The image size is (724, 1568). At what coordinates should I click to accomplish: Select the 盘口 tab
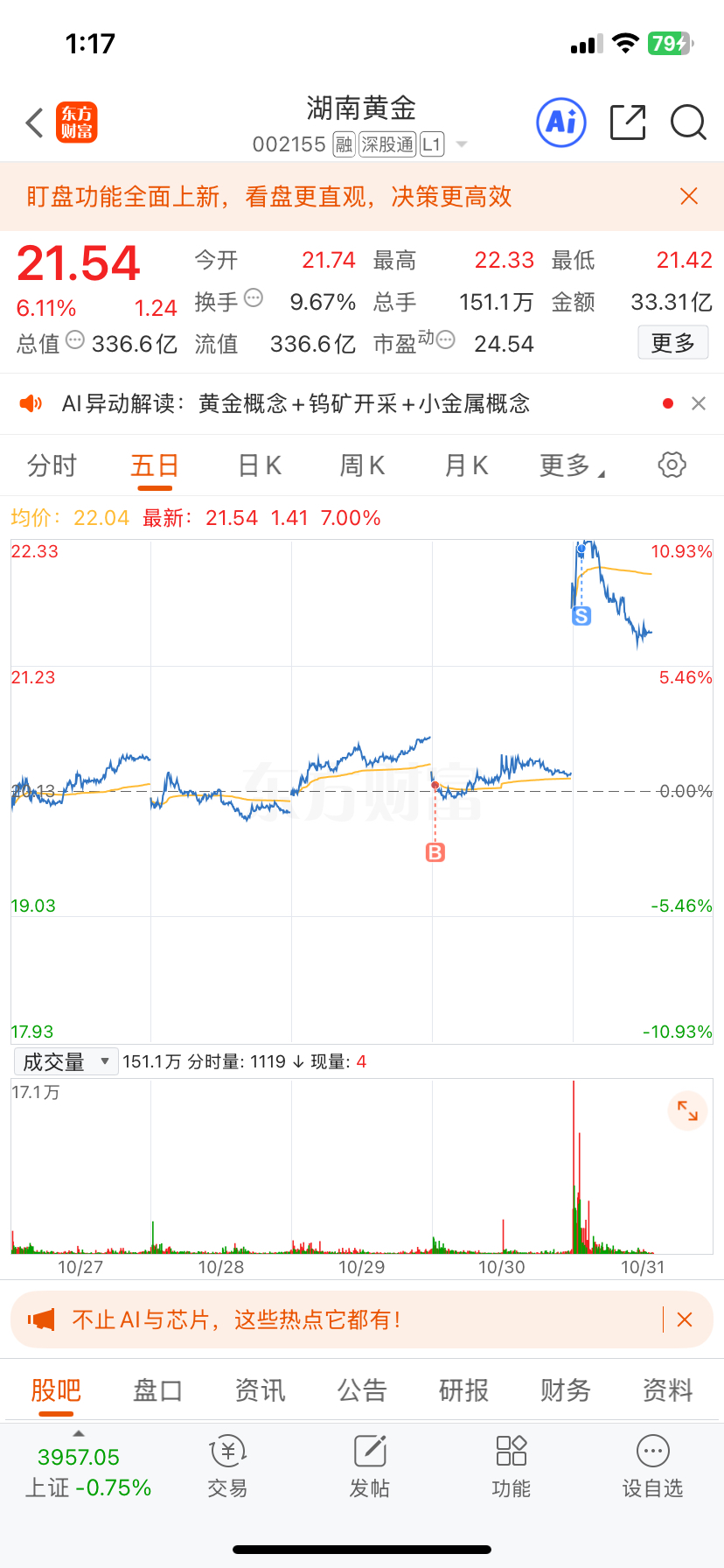[x=157, y=1389]
